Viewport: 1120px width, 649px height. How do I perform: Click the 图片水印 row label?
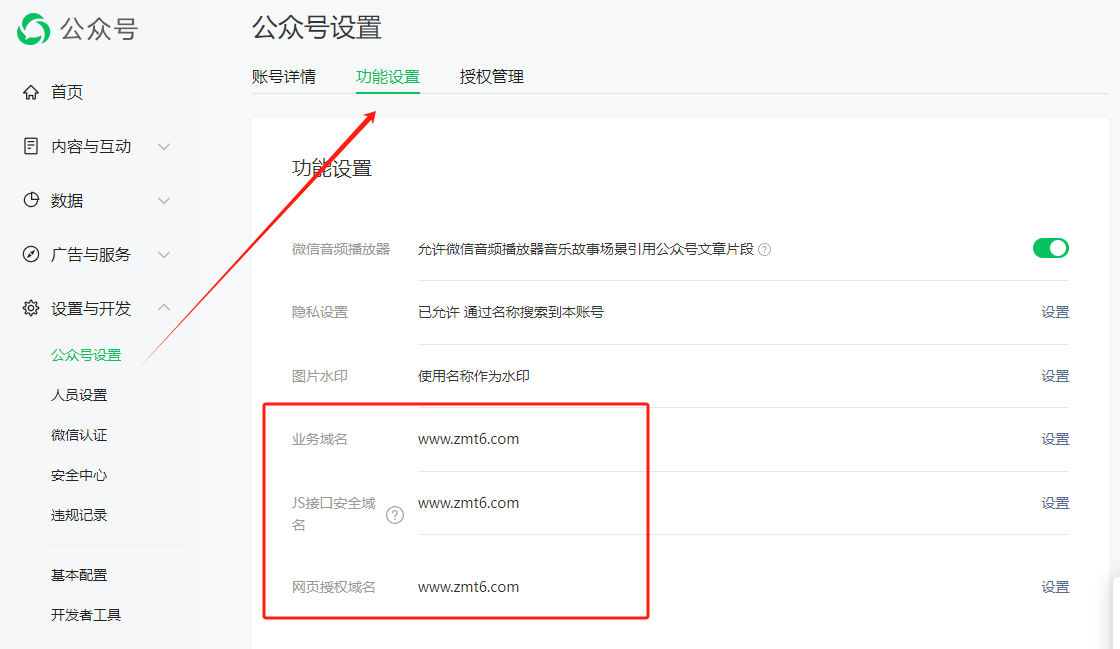point(319,376)
